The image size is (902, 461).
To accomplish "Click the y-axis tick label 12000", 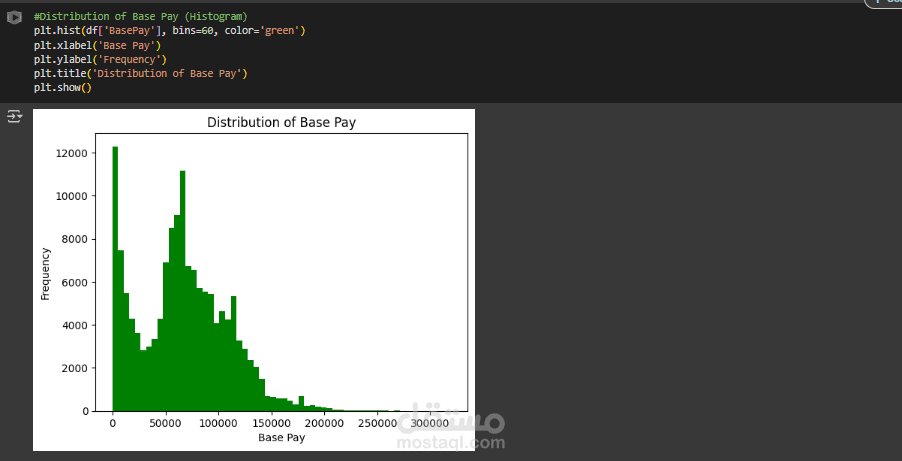I will (x=72, y=153).
